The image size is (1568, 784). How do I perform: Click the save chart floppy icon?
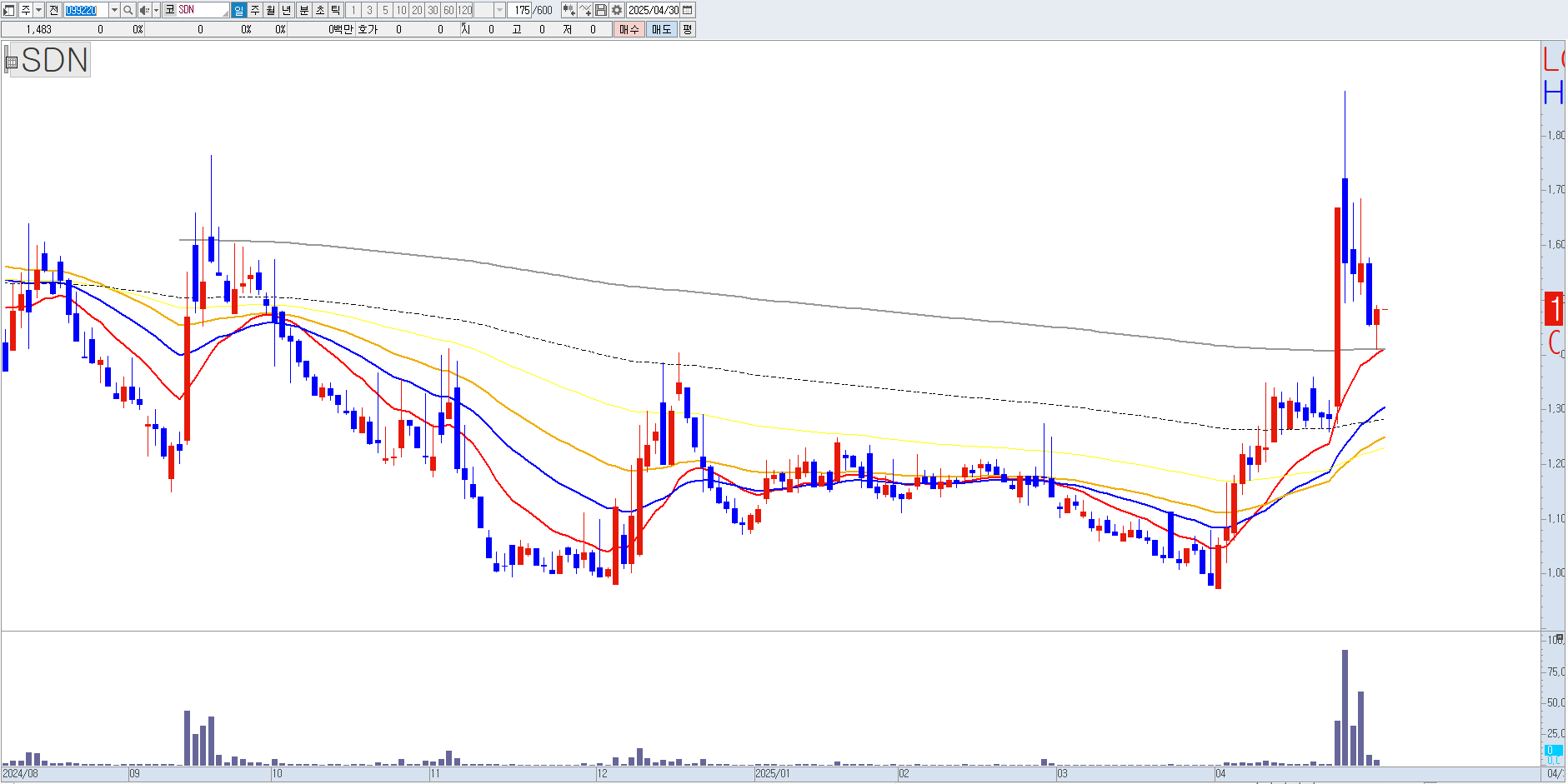pos(600,10)
